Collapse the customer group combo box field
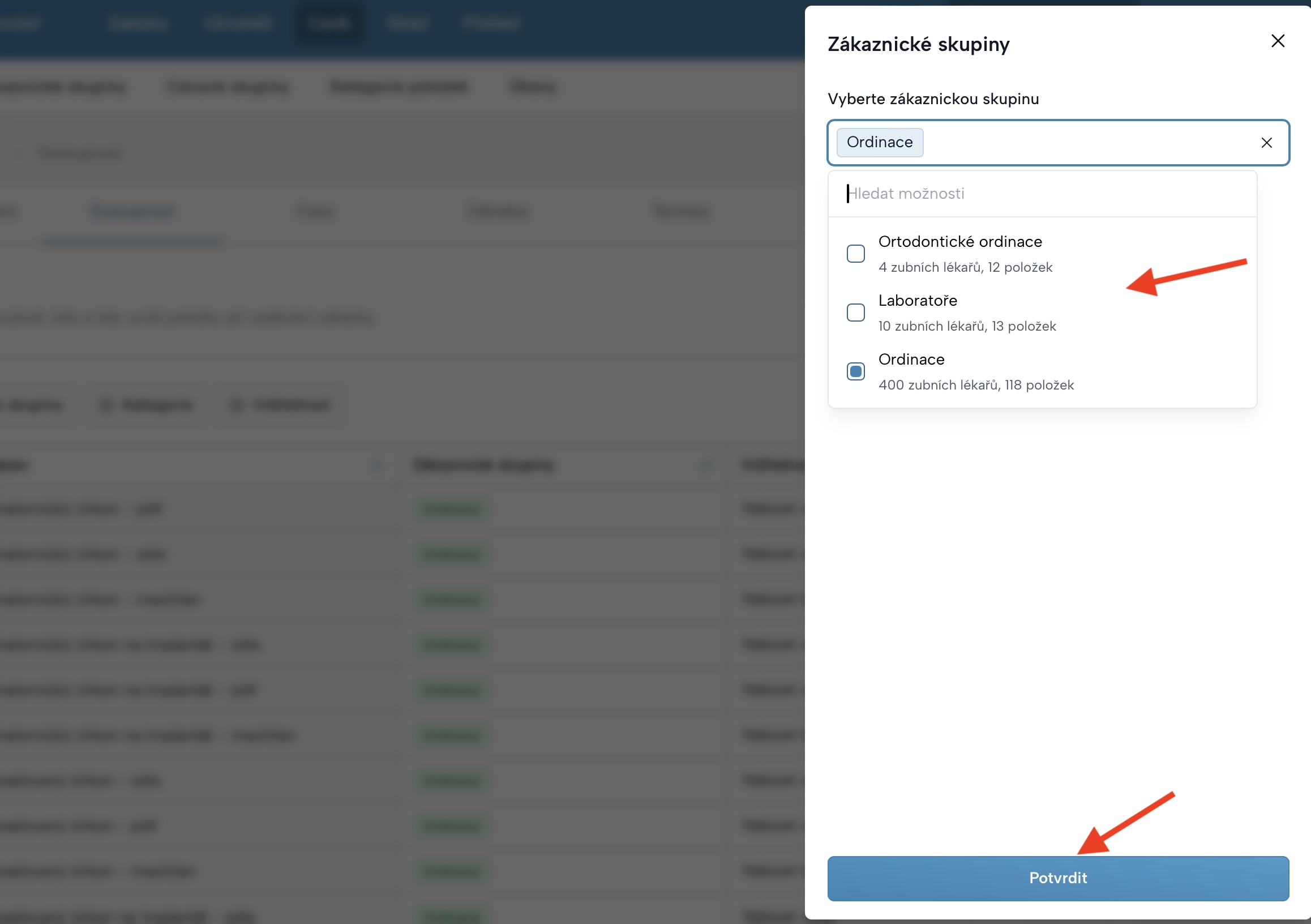This screenshot has height=924, width=1311. 1085,143
